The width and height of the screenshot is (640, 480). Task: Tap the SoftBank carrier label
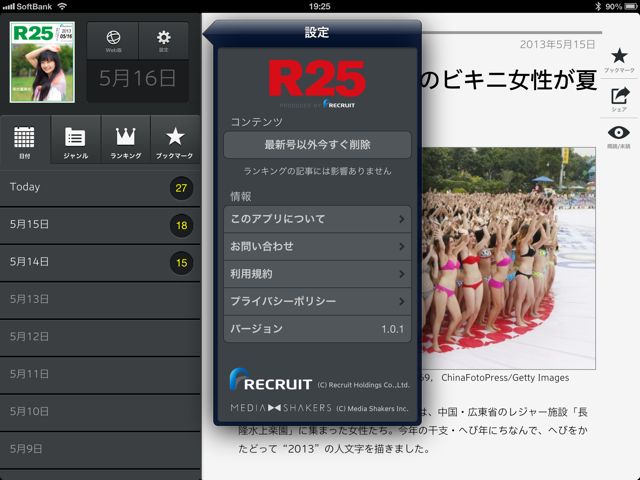pyautogui.click(x=34, y=6)
